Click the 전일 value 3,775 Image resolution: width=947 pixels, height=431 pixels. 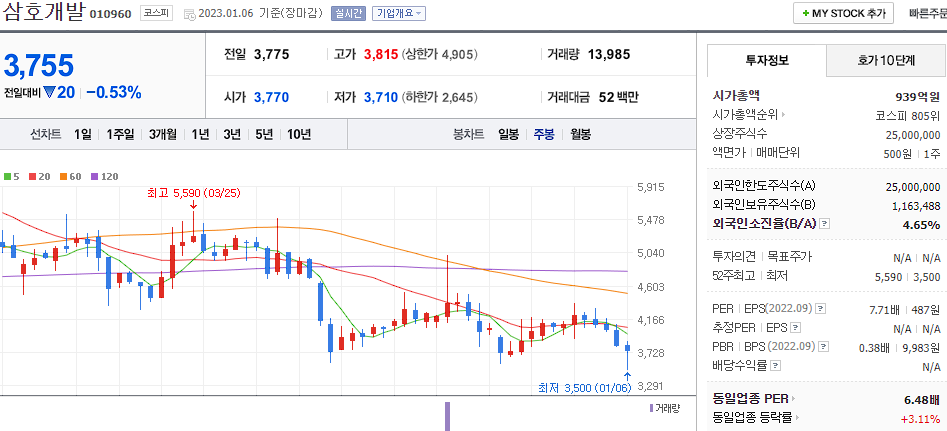click(272, 54)
